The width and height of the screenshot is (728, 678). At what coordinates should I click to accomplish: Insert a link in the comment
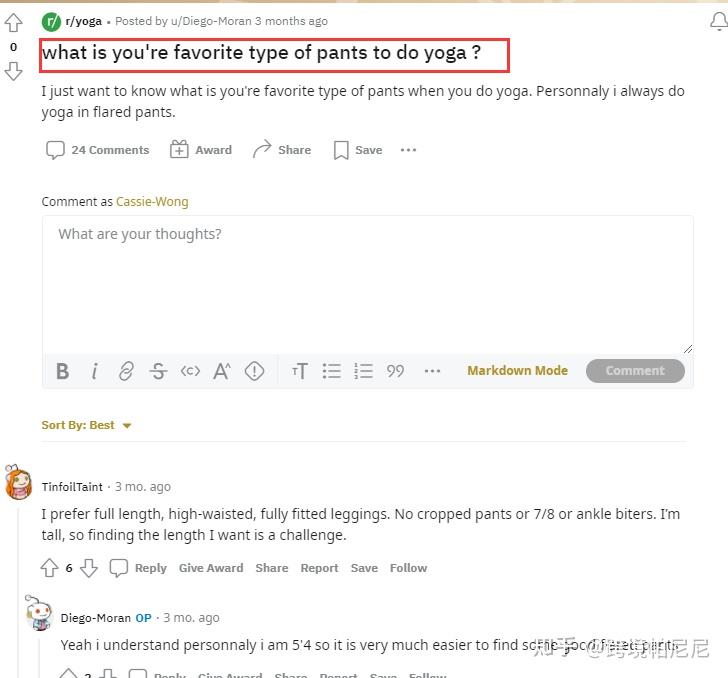point(126,371)
